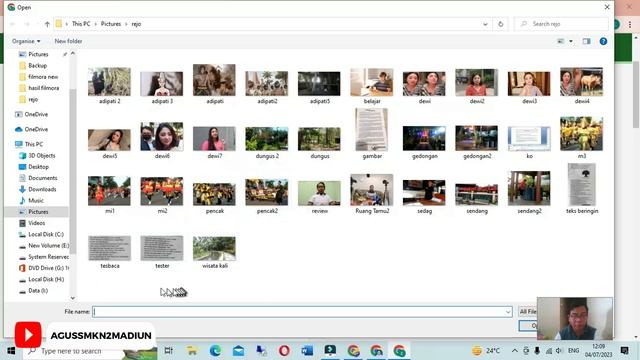
Task: Go up one folder level arrow
Action: coord(47,24)
